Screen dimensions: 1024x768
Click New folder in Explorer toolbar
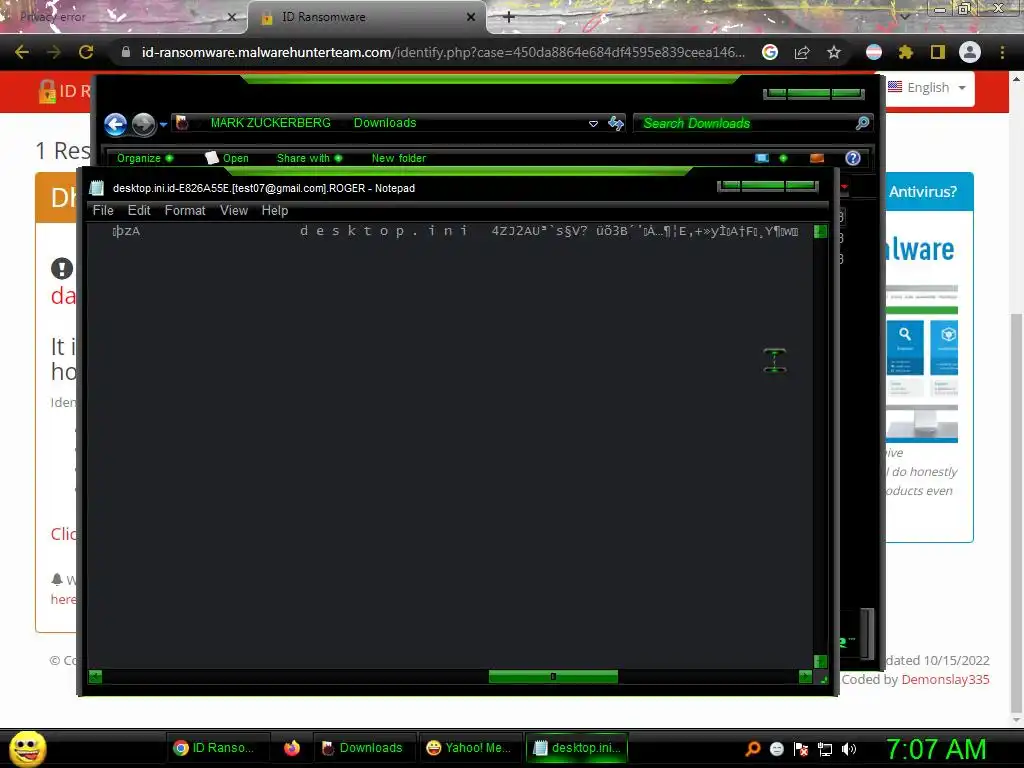pyautogui.click(x=398, y=158)
